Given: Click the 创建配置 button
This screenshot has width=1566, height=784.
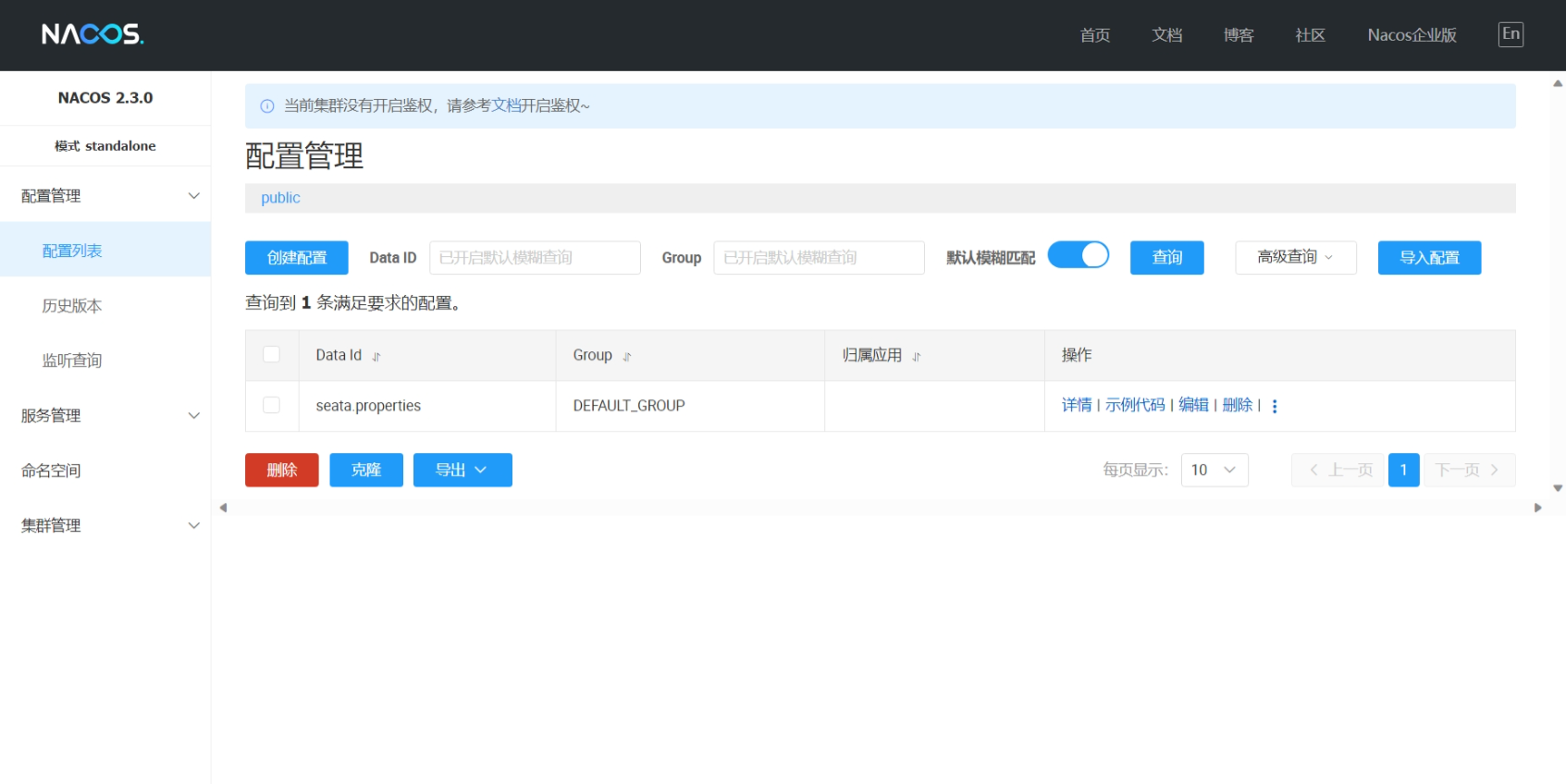Looking at the screenshot, I should pyautogui.click(x=297, y=257).
